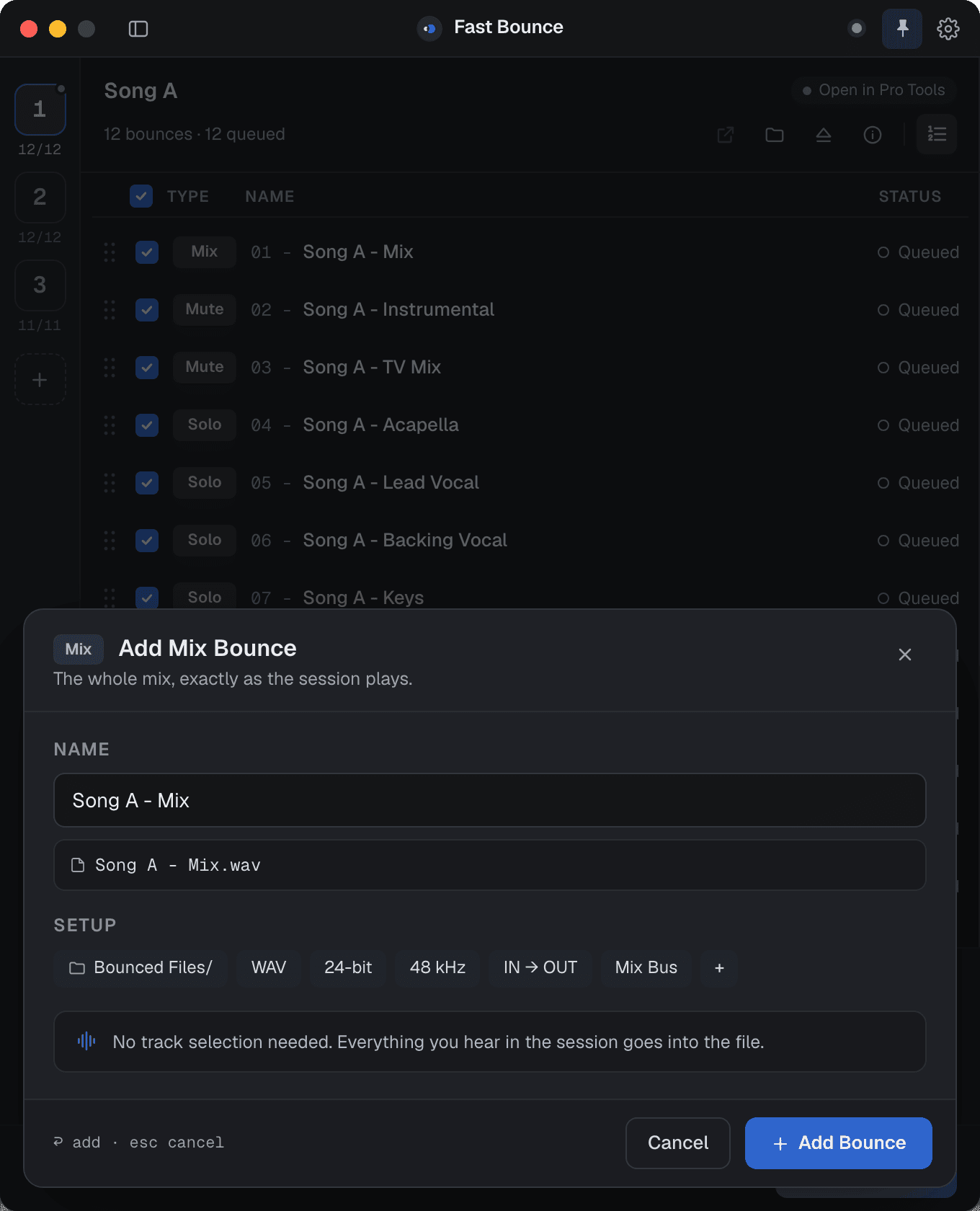Uncheck the Song A - Acapella bounce
This screenshot has height=1211, width=980.
tap(147, 425)
